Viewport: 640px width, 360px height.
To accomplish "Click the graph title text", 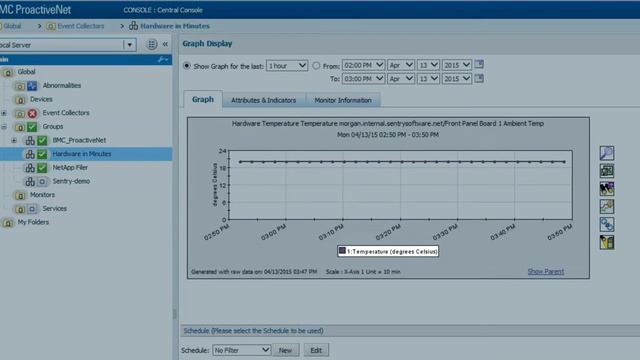I will (388, 123).
